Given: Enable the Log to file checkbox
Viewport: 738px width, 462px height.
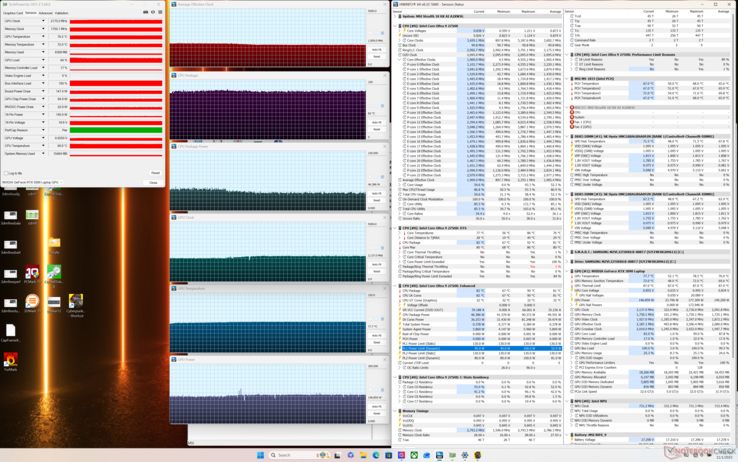Looking at the screenshot, I should 6,173.
